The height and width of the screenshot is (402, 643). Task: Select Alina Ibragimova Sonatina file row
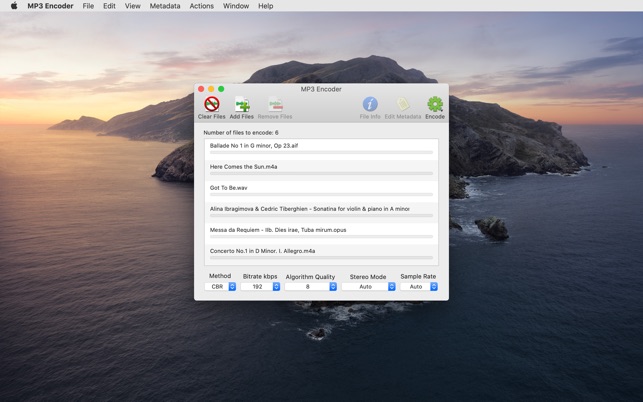click(322, 212)
